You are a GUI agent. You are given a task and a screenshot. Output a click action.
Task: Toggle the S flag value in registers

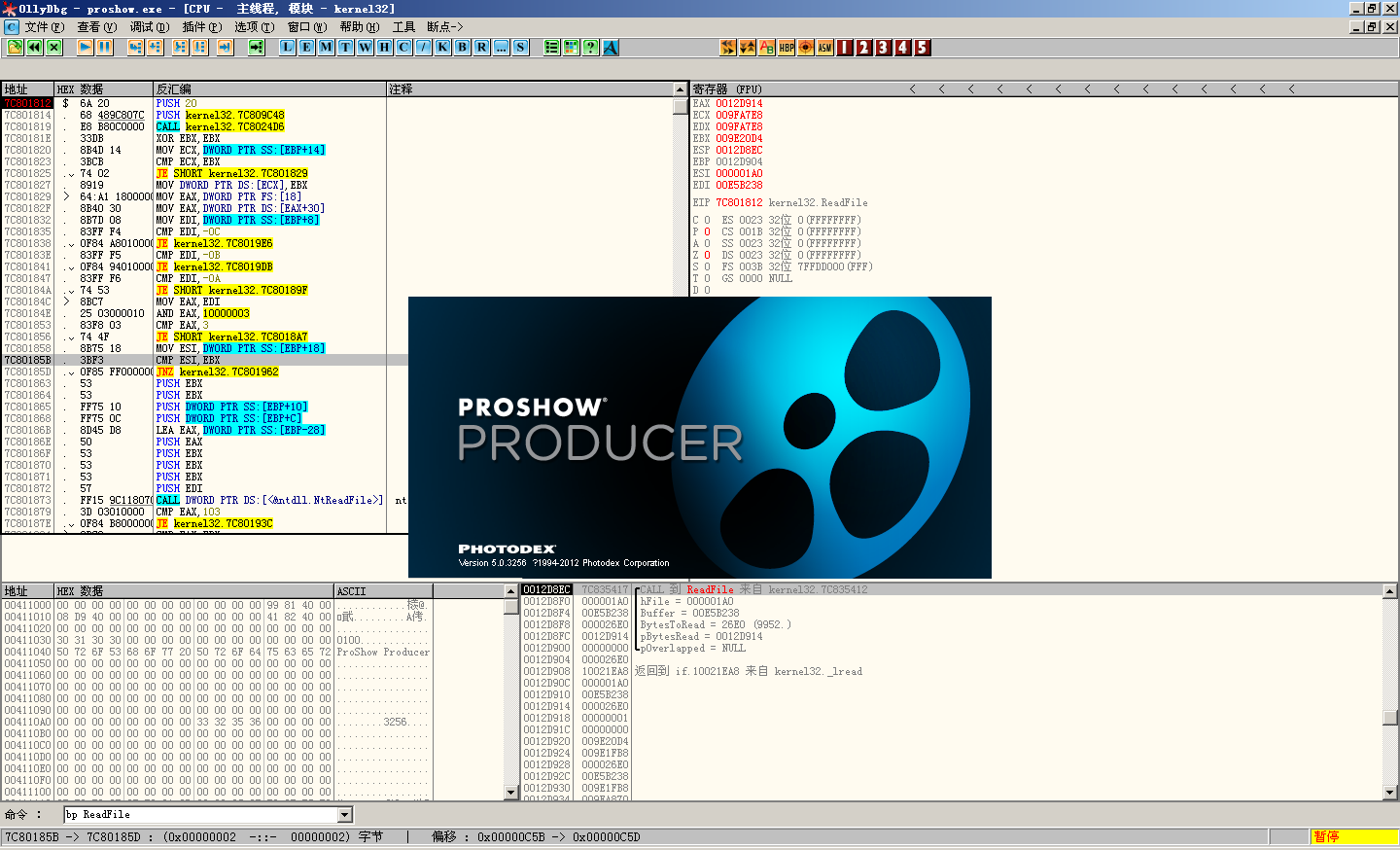[707, 266]
